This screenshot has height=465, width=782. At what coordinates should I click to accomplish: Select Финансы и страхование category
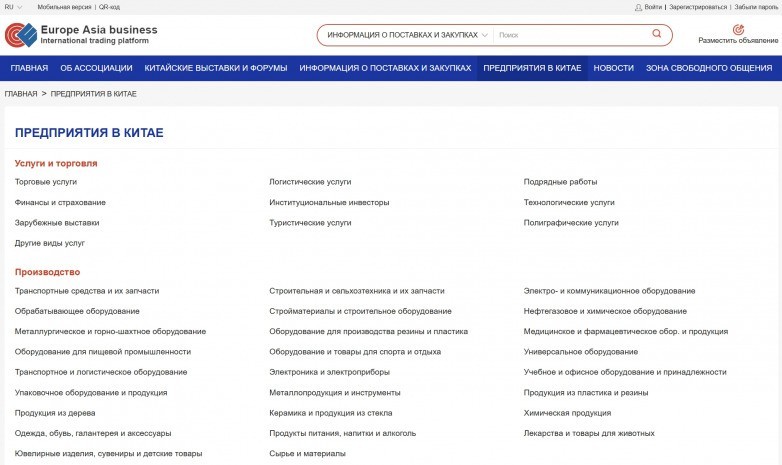tap(60, 203)
